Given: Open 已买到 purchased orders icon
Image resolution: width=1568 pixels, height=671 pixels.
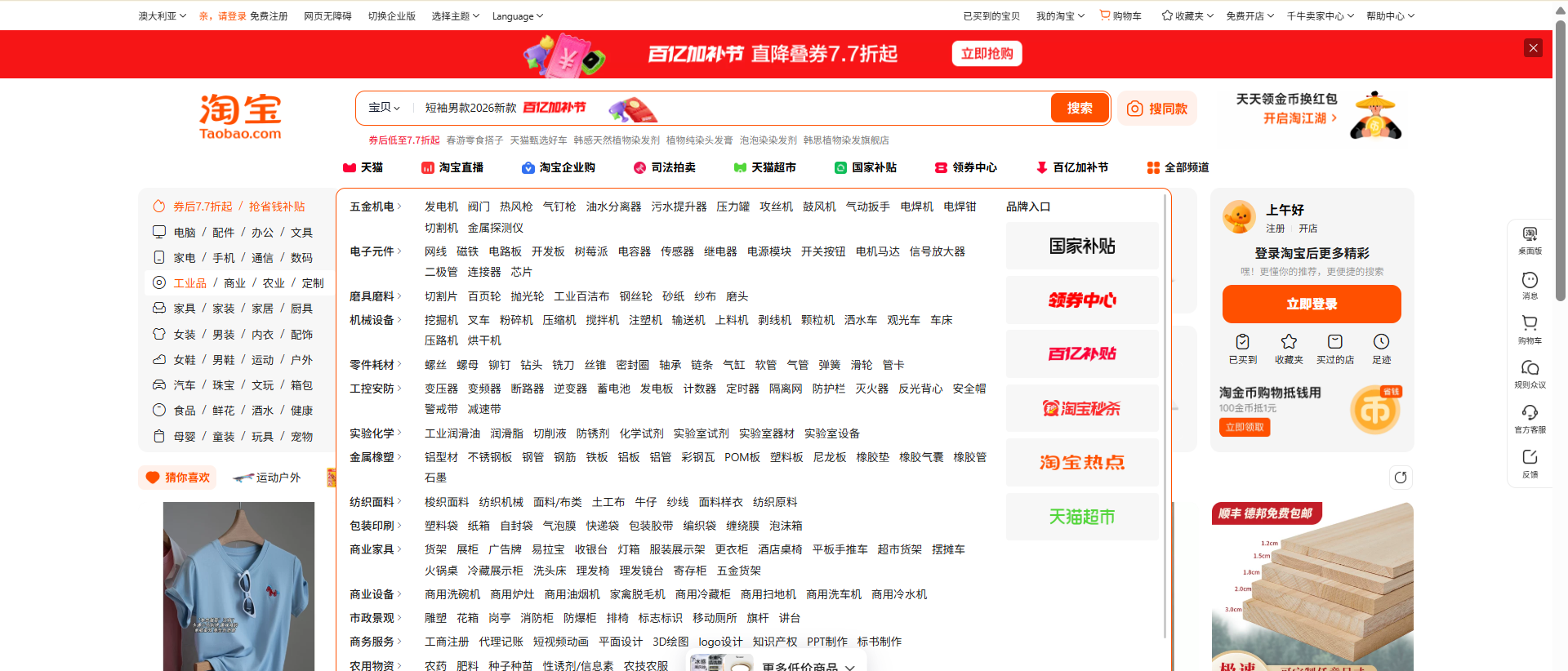Looking at the screenshot, I should click(1242, 348).
